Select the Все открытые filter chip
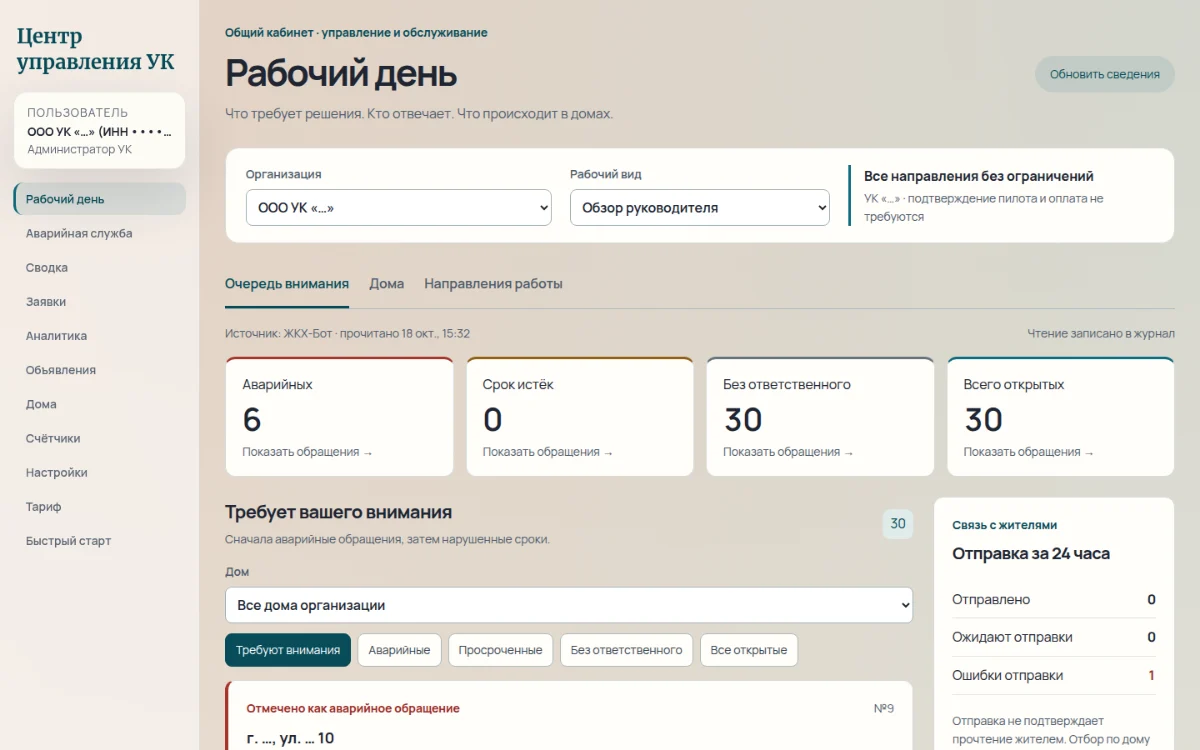This screenshot has width=1200, height=750. click(749, 650)
